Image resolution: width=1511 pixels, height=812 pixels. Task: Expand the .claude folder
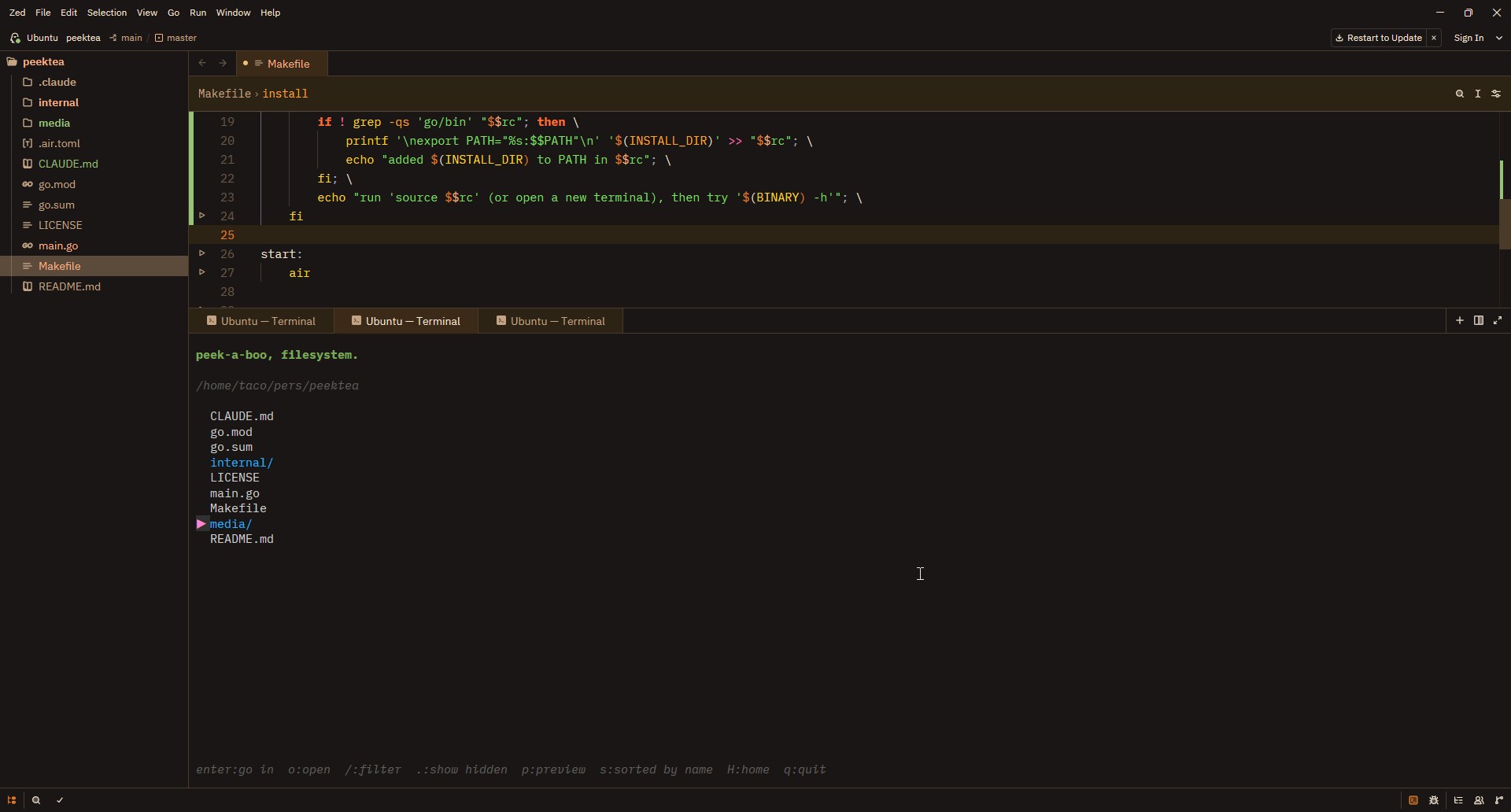[94, 82]
